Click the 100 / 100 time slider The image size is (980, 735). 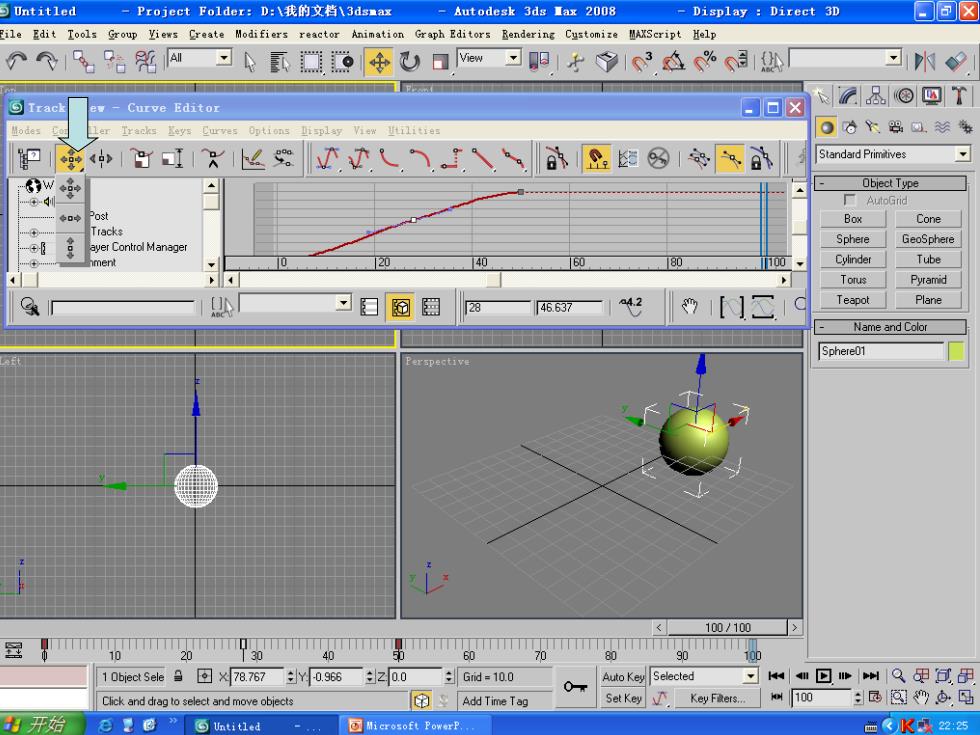click(728, 627)
